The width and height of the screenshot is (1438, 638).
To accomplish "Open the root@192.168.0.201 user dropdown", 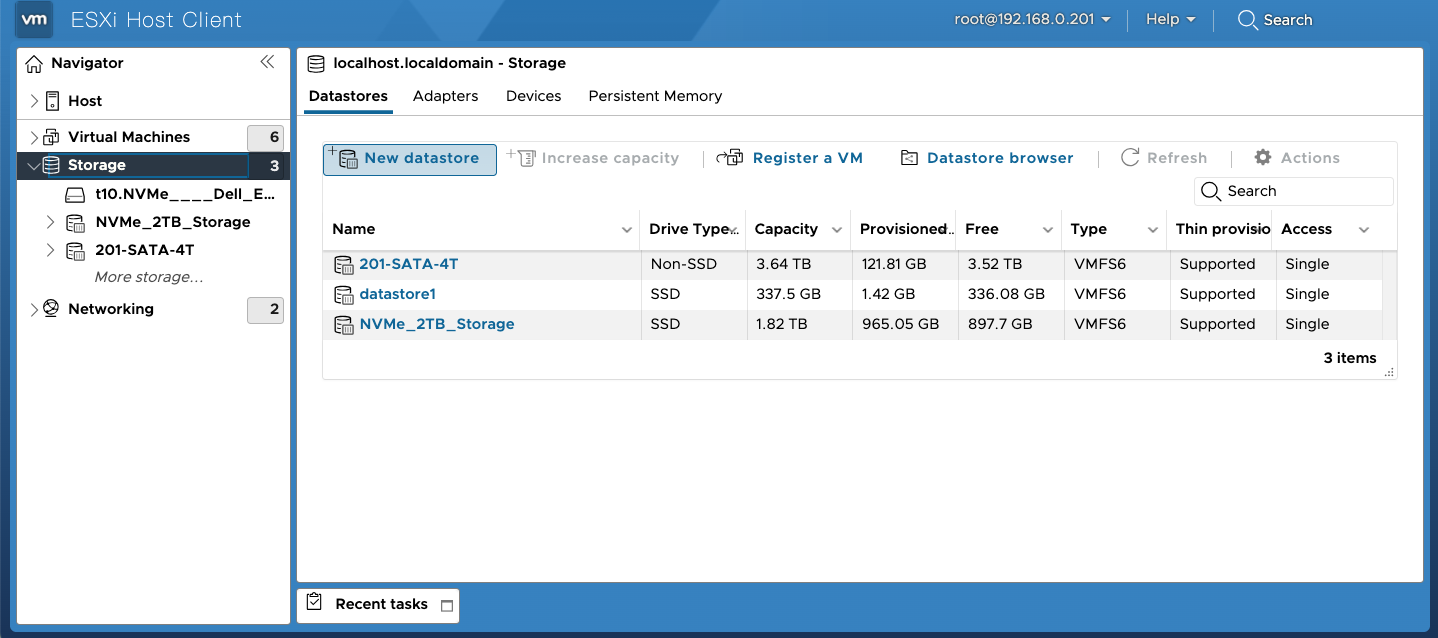I will click(1033, 20).
